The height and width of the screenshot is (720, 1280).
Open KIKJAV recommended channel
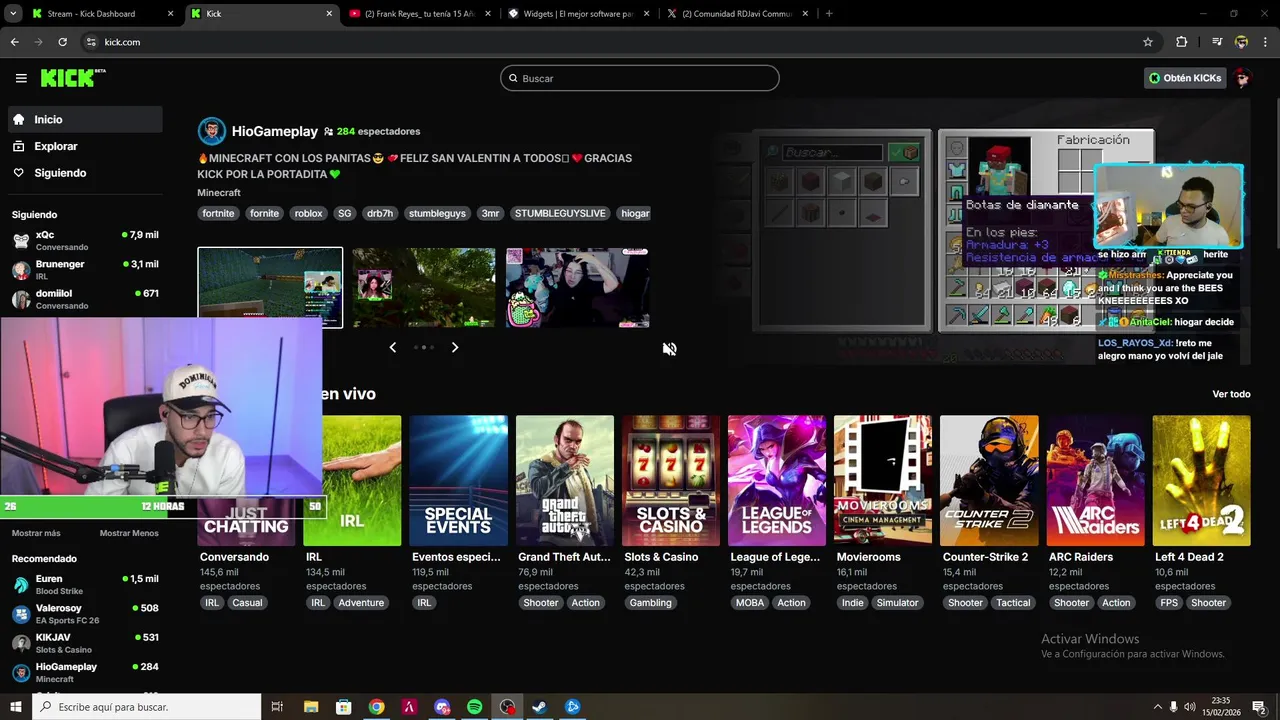coord(84,643)
